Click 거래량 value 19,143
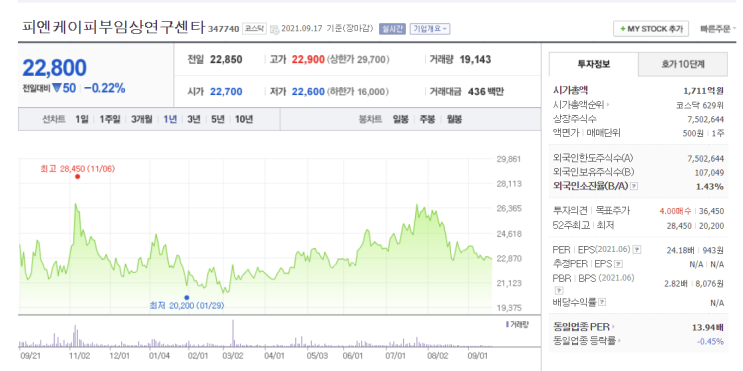The width and height of the screenshot is (743, 371). (x=475, y=60)
